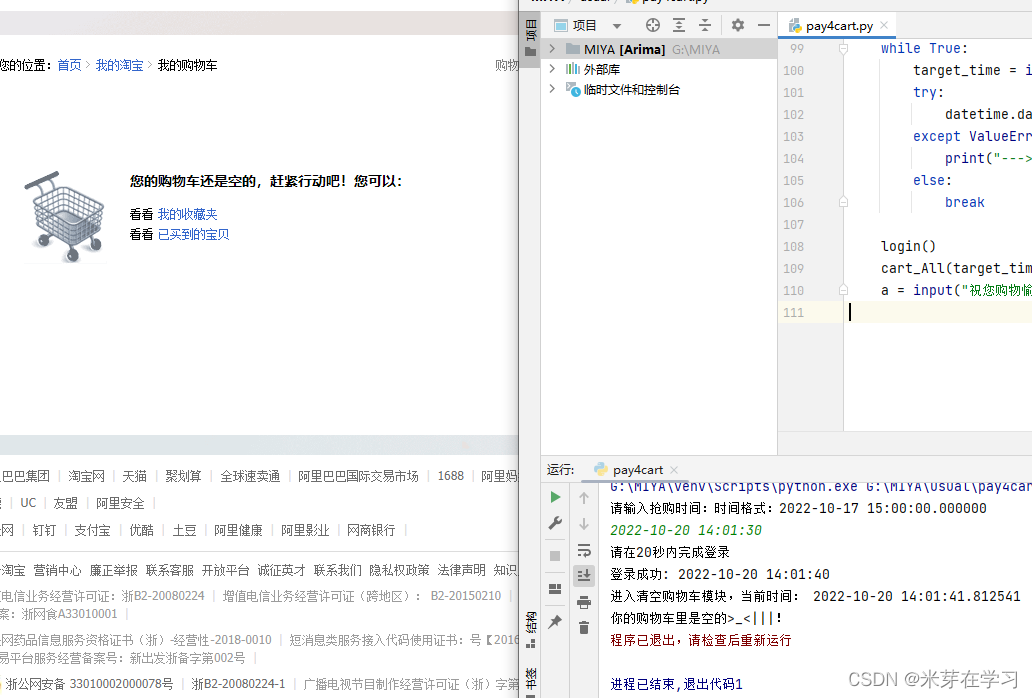This screenshot has width=1032, height=698.
Task: Open the 我的收藏夹 link
Action: (x=188, y=214)
